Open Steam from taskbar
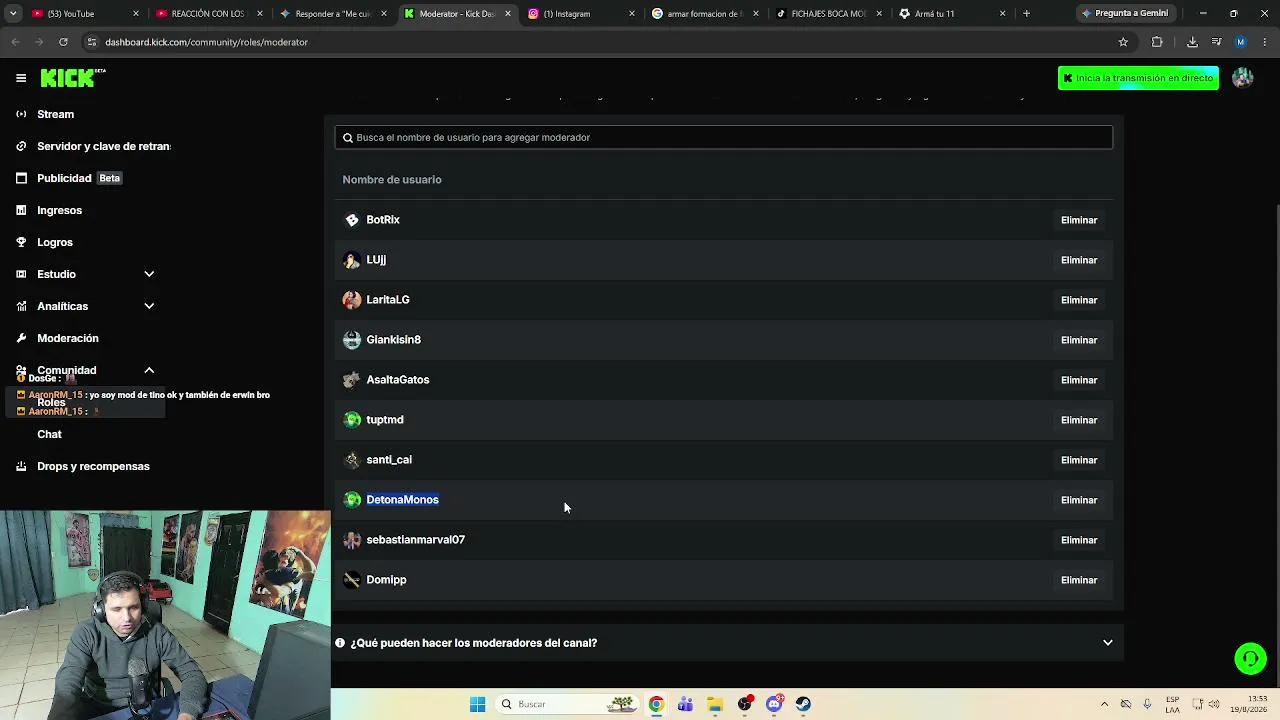 tap(803, 704)
